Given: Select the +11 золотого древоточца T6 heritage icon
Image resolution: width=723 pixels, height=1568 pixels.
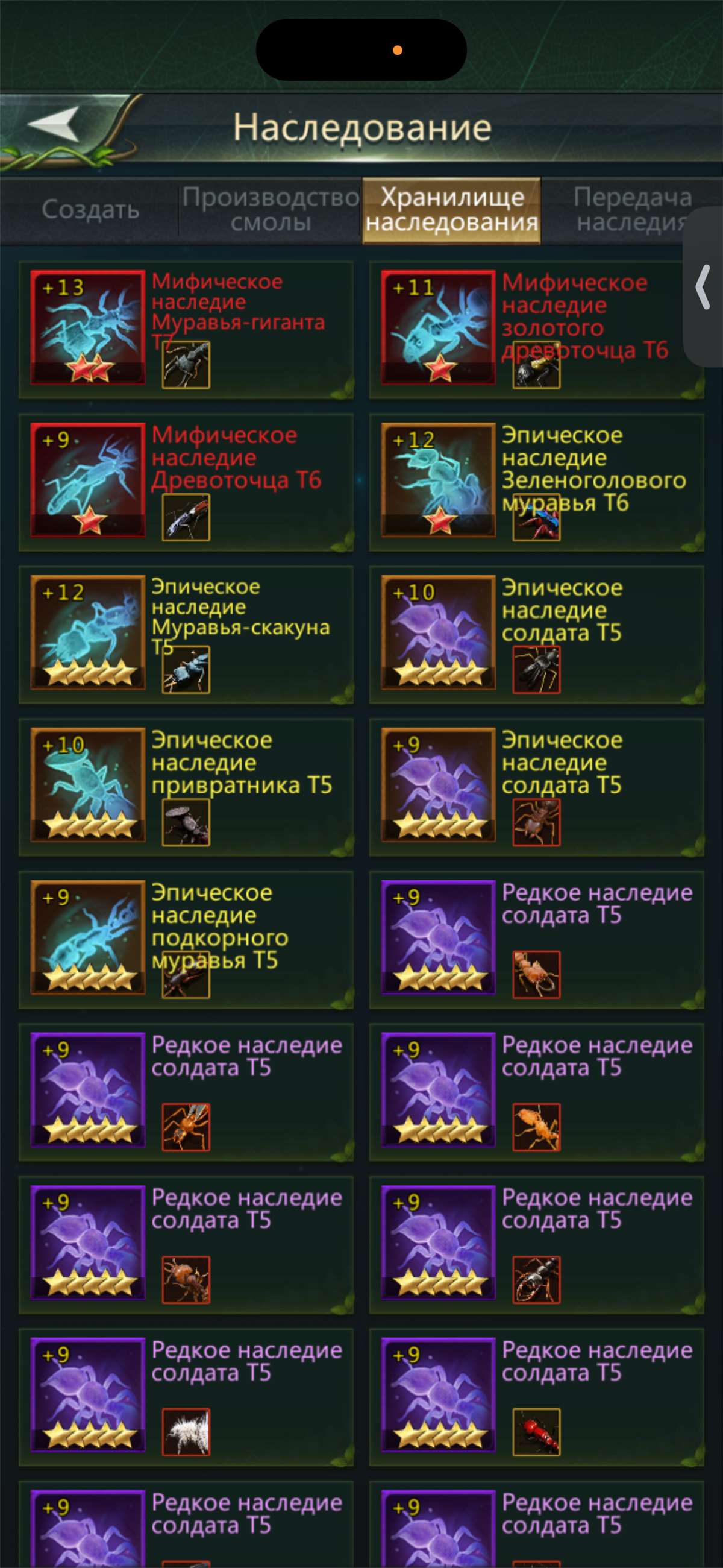Looking at the screenshot, I should [x=438, y=327].
